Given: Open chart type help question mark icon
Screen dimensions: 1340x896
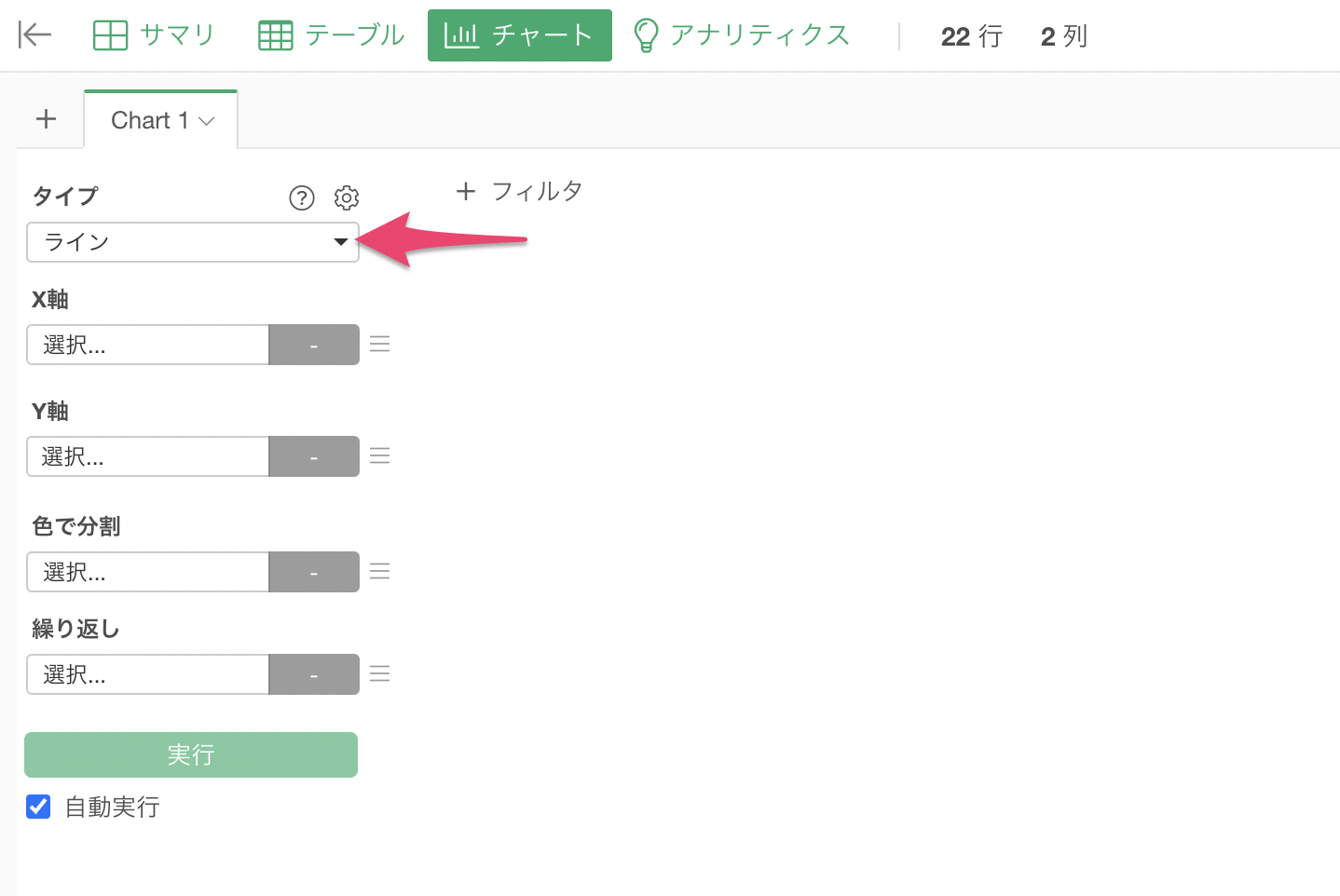Looking at the screenshot, I should (302, 197).
